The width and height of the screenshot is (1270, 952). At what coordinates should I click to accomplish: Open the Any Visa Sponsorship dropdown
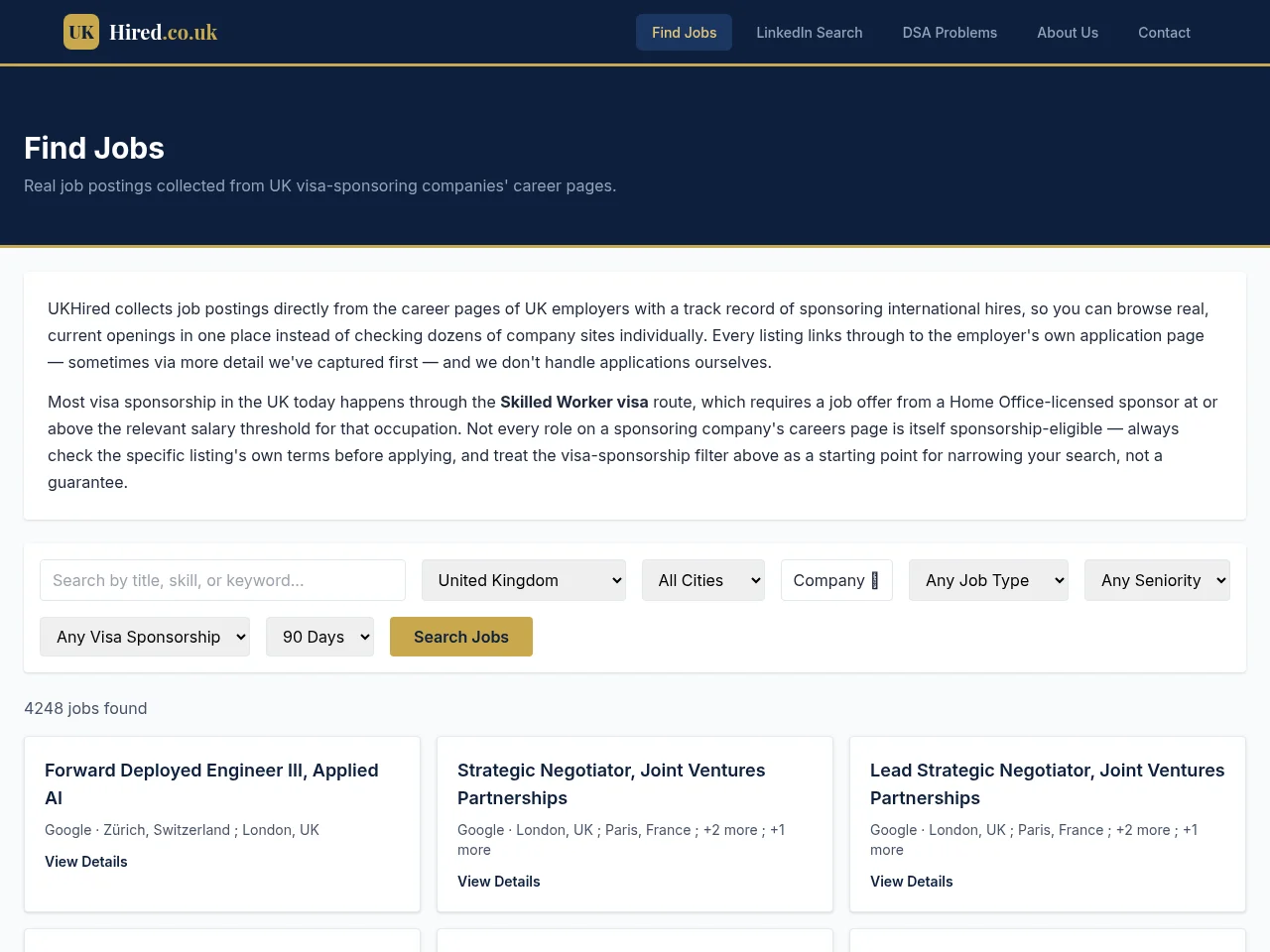click(x=145, y=637)
